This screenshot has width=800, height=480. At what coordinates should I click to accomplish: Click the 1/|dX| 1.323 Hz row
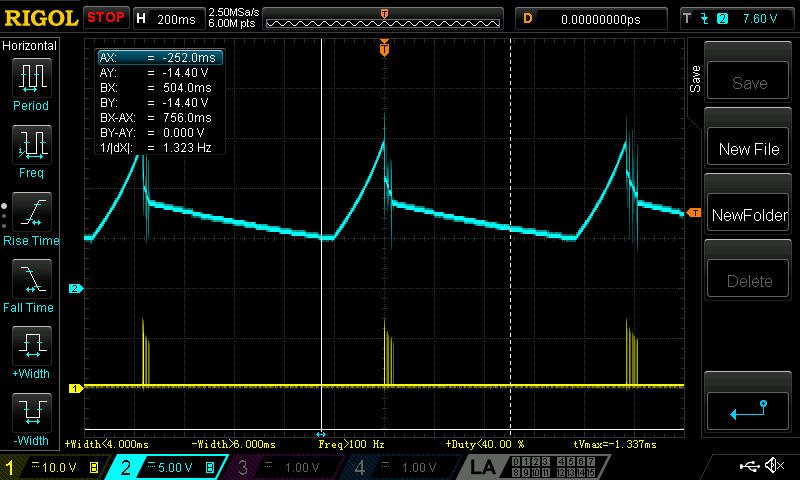click(160, 148)
